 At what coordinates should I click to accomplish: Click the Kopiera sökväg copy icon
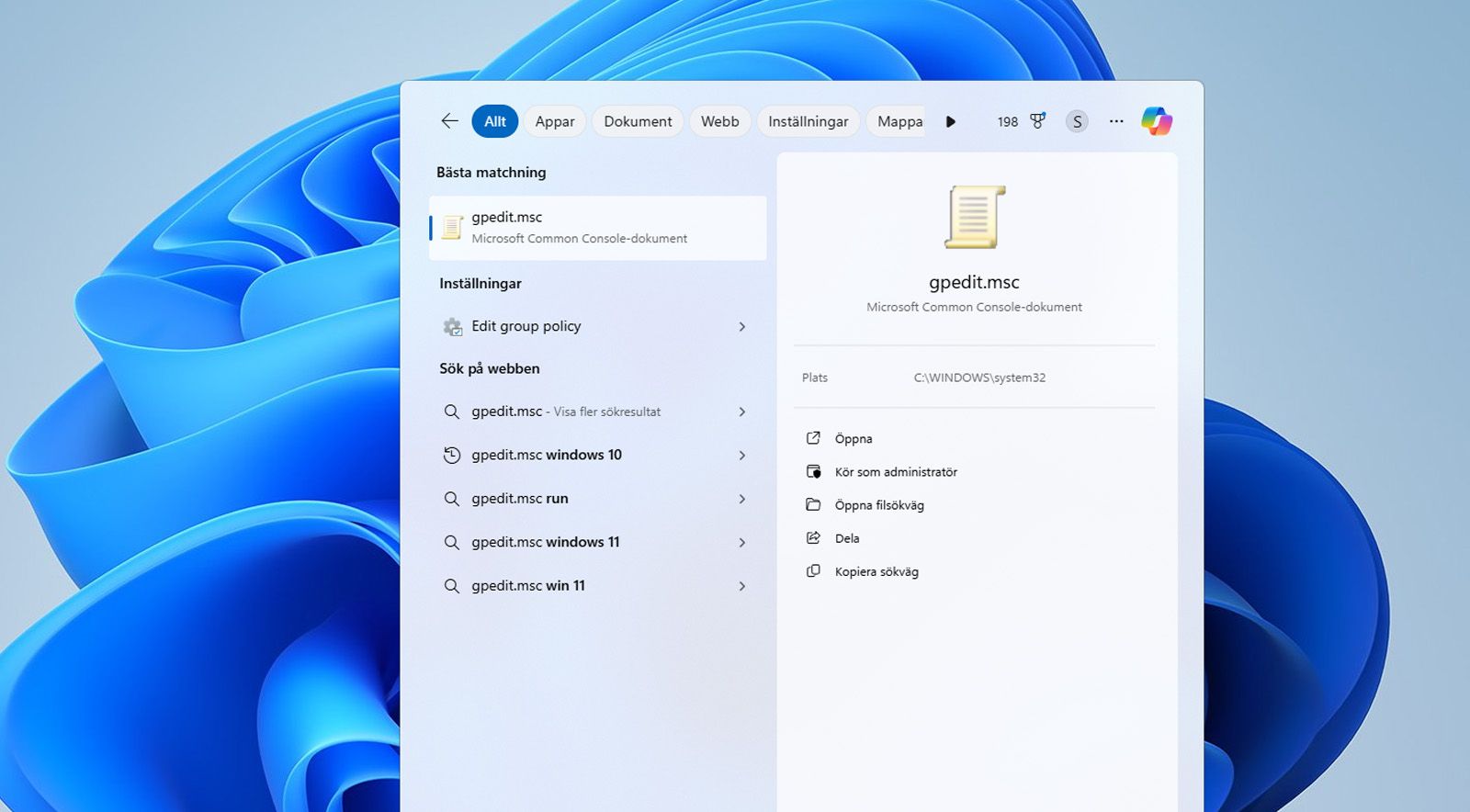click(813, 570)
